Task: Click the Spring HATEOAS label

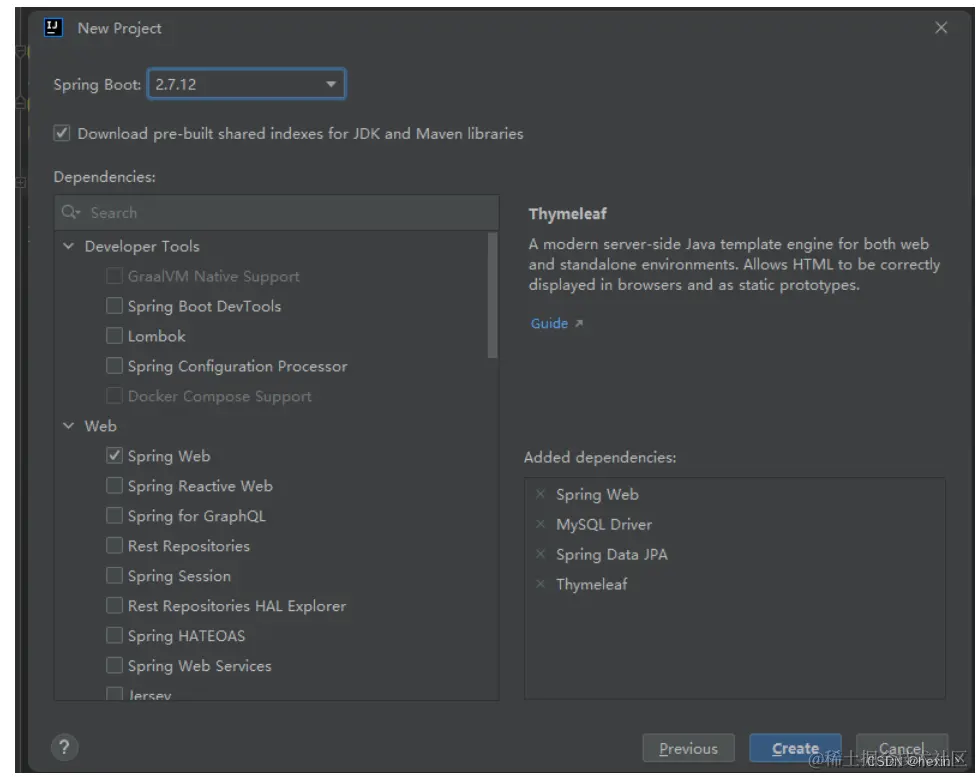Action: pyautogui.click(x=187, y=636)
